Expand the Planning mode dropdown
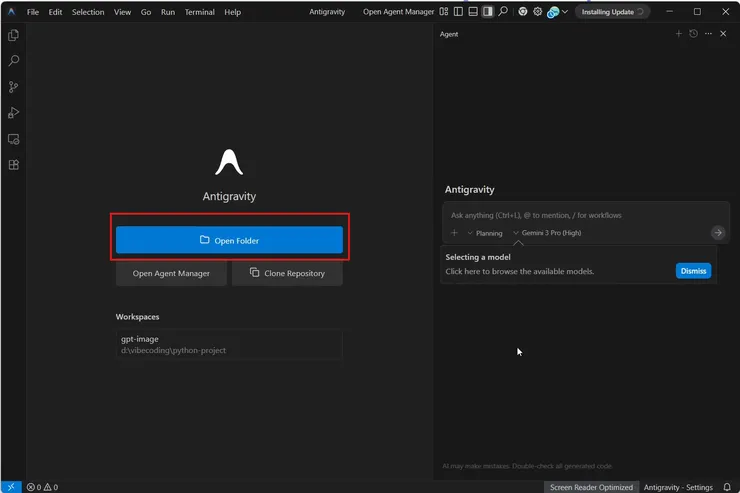This screenshot has height=493, width=740. [485, 233]
